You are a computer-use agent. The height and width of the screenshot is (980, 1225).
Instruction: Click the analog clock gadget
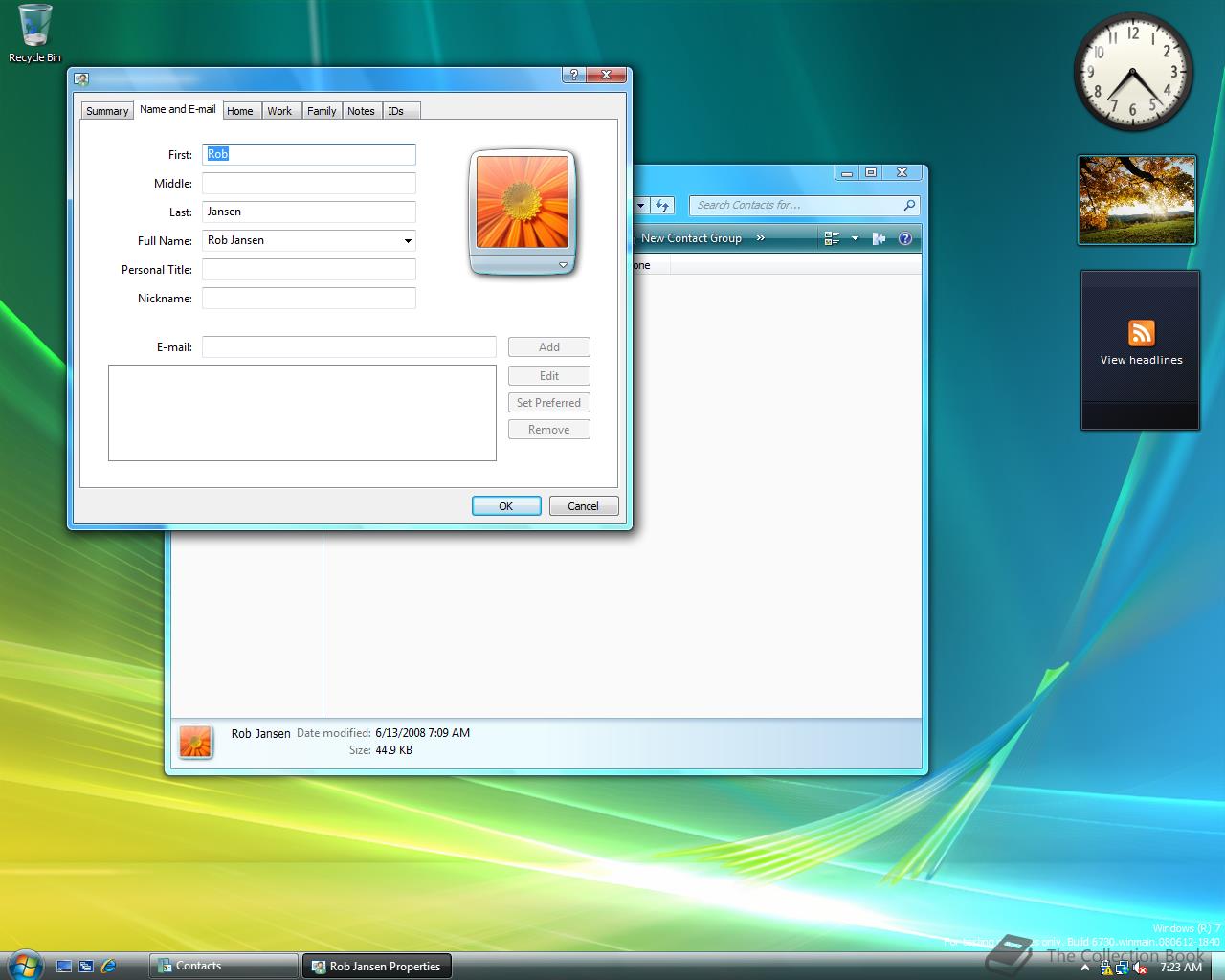point(1133,72)
